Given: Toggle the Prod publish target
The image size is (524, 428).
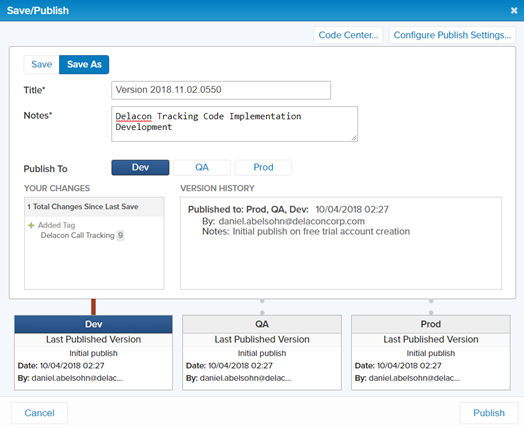Looking at the screenshot, I should [x=263, y=167].
